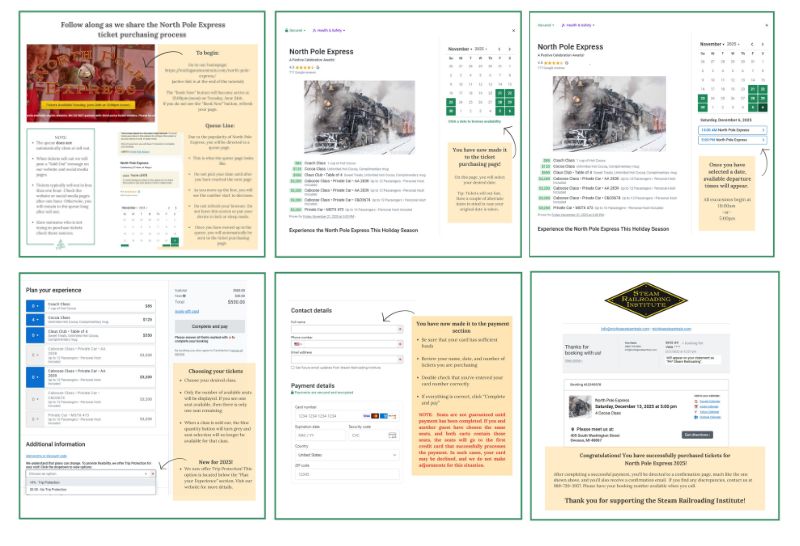
Task: Click the Email address input field
Action: (x=347, y=359)
